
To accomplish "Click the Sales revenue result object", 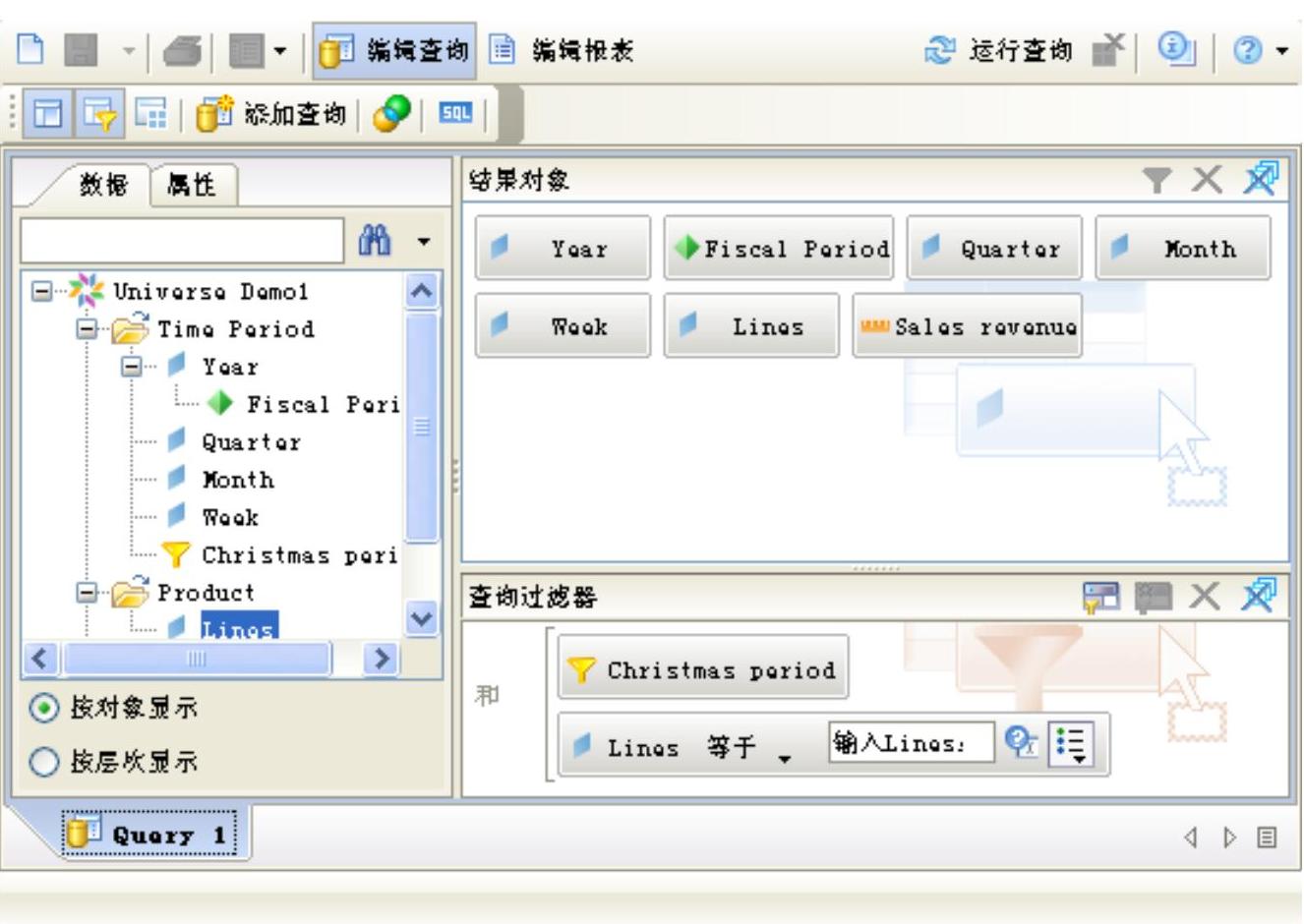I will (x=968, y=325).
